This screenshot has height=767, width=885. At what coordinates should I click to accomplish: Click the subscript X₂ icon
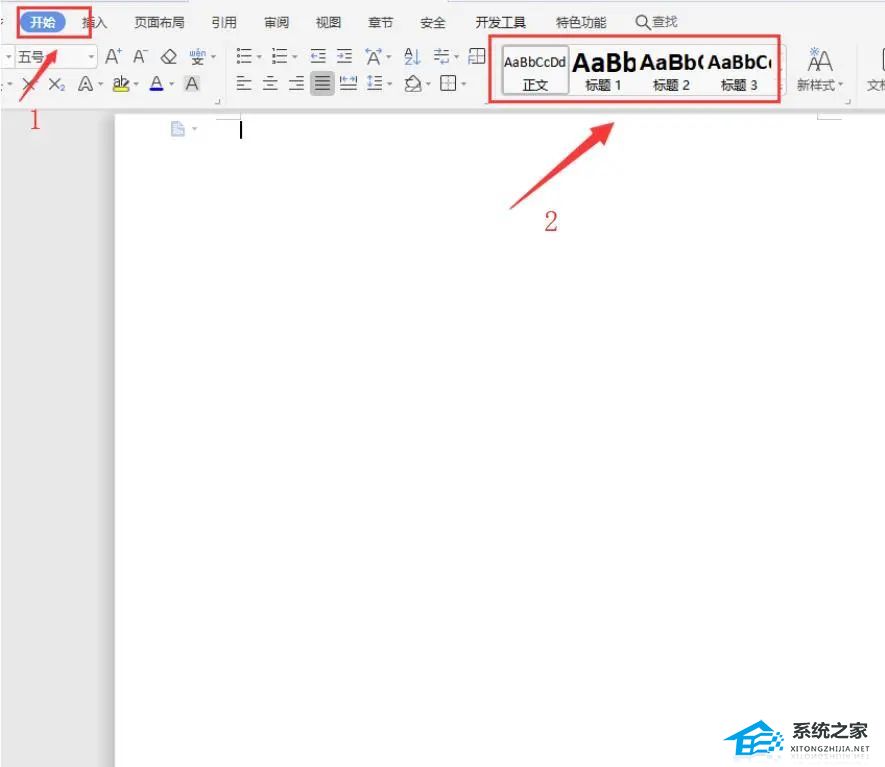point(56,85)
